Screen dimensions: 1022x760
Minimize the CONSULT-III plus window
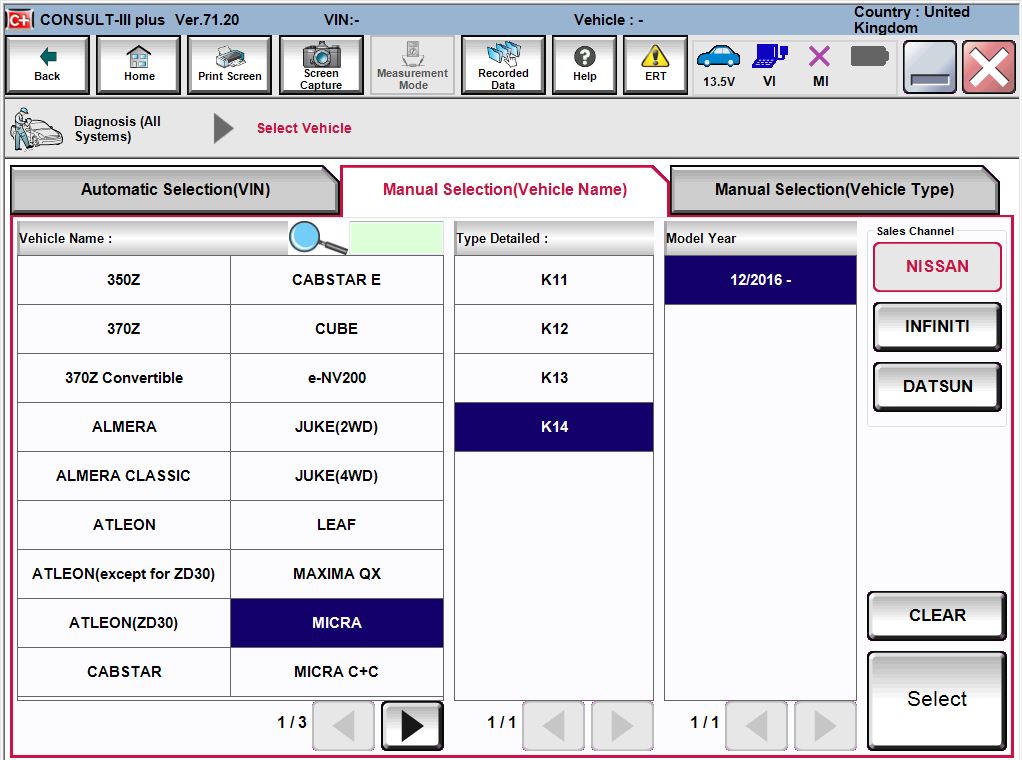pyautogui.click(x=929, y=66)
